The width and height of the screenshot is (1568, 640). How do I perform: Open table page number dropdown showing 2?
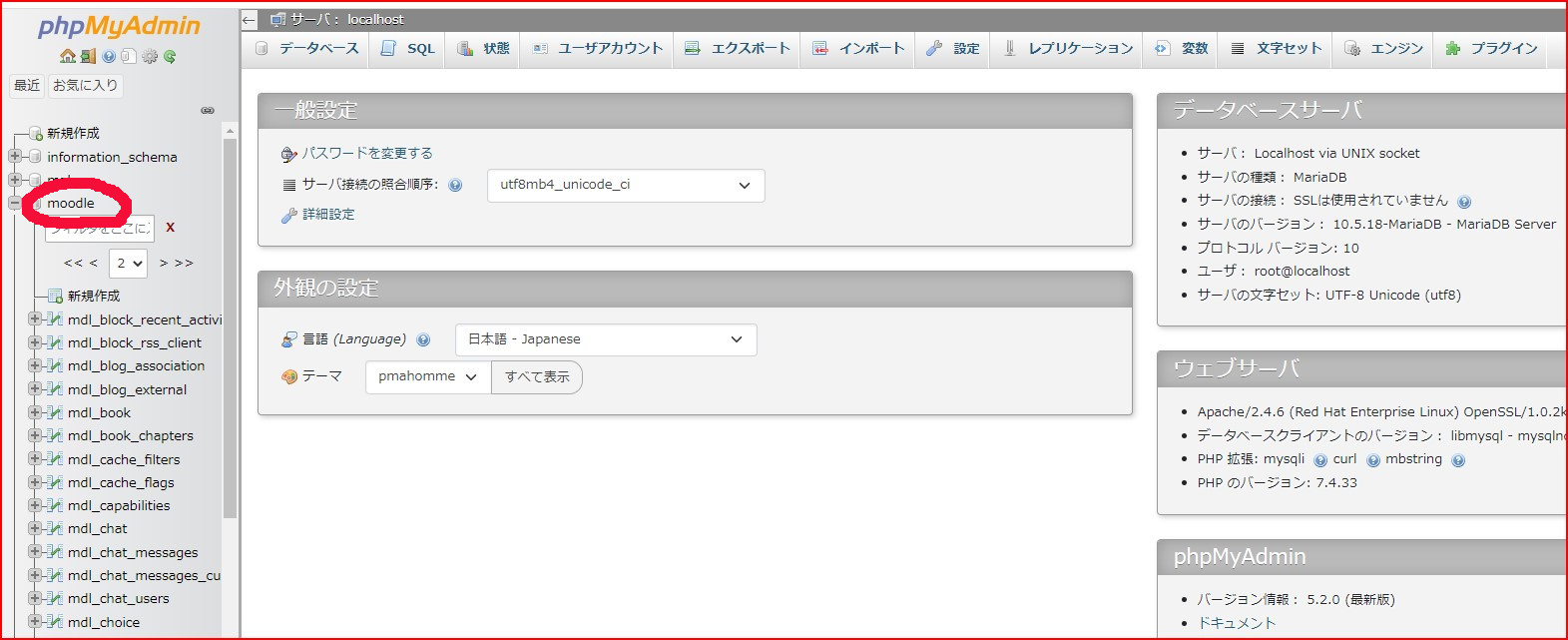[129, 264]
